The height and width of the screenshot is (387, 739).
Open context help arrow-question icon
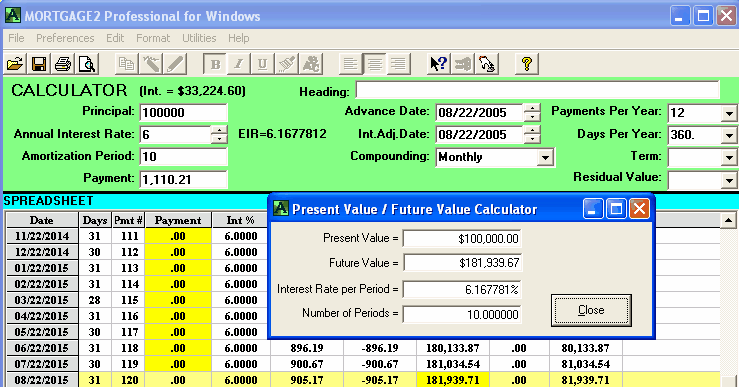438,64
